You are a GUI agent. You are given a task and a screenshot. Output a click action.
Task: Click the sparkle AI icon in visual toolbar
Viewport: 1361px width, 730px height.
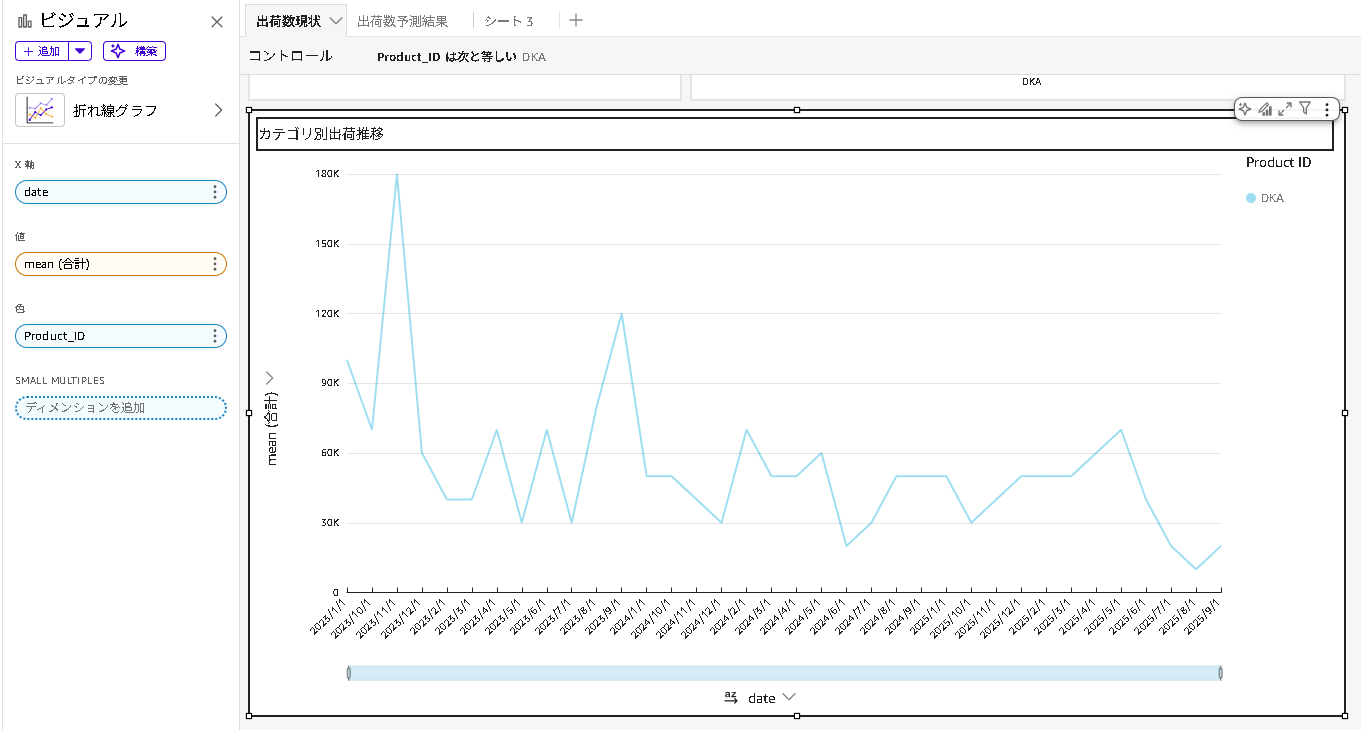(x=1245, y=109)
